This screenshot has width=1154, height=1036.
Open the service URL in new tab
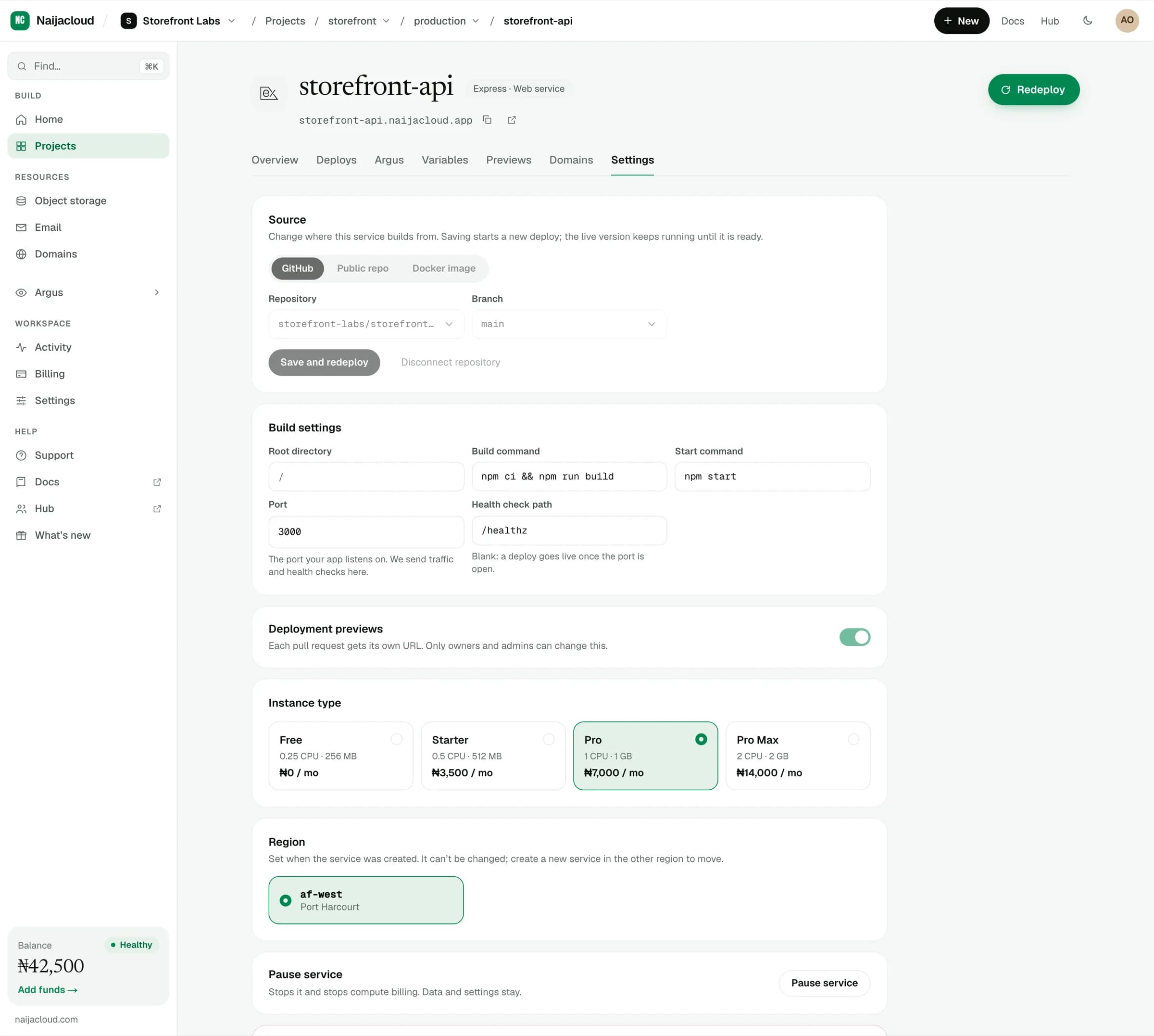click(512, 120)
